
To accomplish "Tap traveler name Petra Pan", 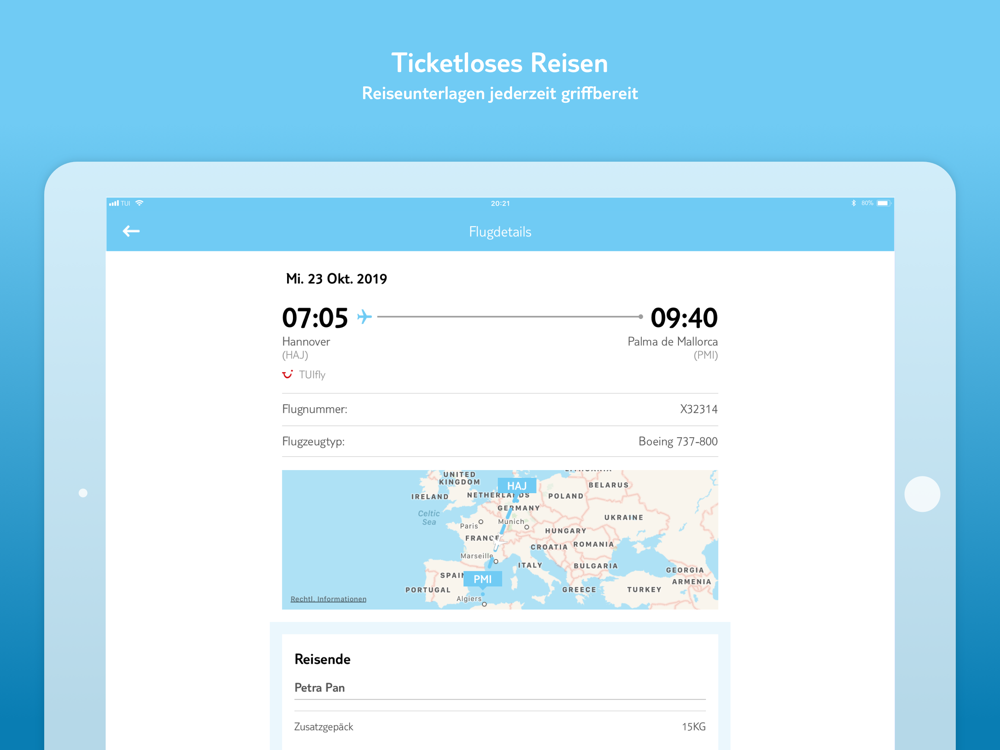I will tap(320, 688).
